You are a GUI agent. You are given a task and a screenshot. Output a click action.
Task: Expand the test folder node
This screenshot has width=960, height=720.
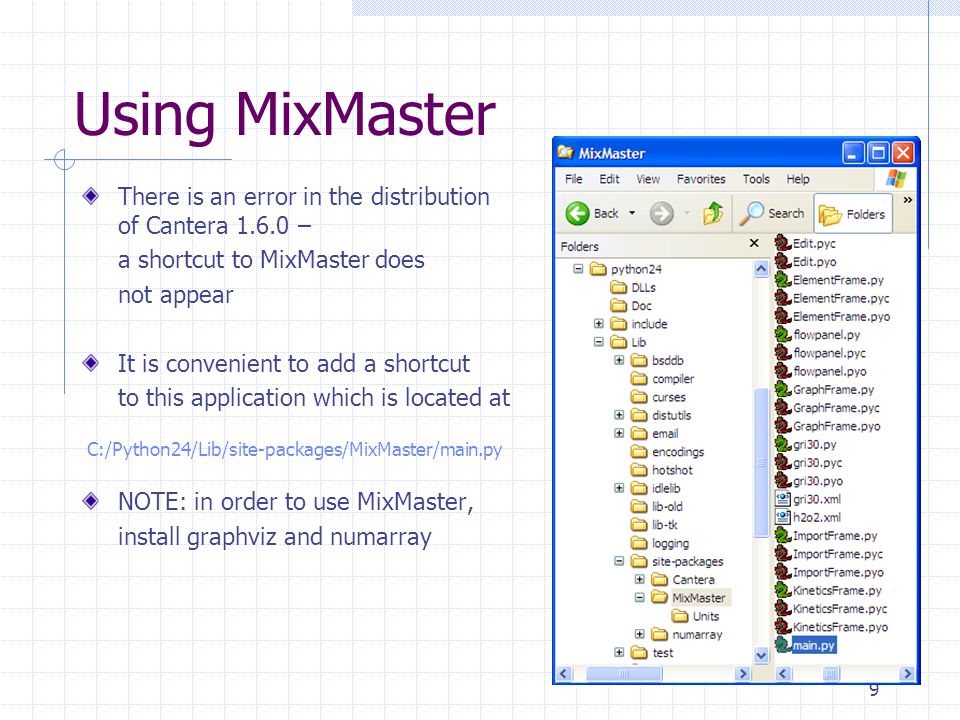(x=619, y=653)
